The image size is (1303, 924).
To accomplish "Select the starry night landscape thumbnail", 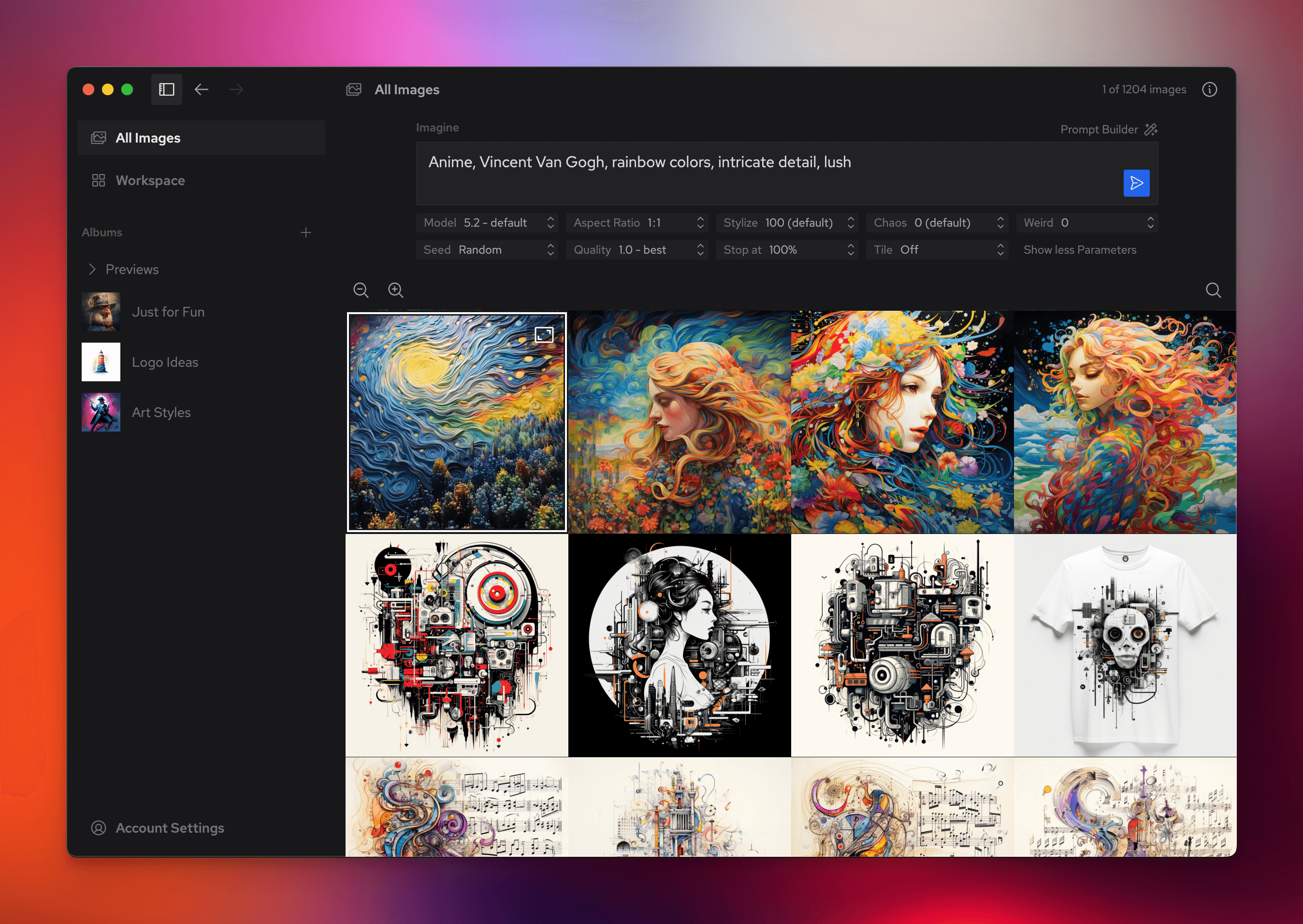I will pyautogui.click(x=456, y=421).
